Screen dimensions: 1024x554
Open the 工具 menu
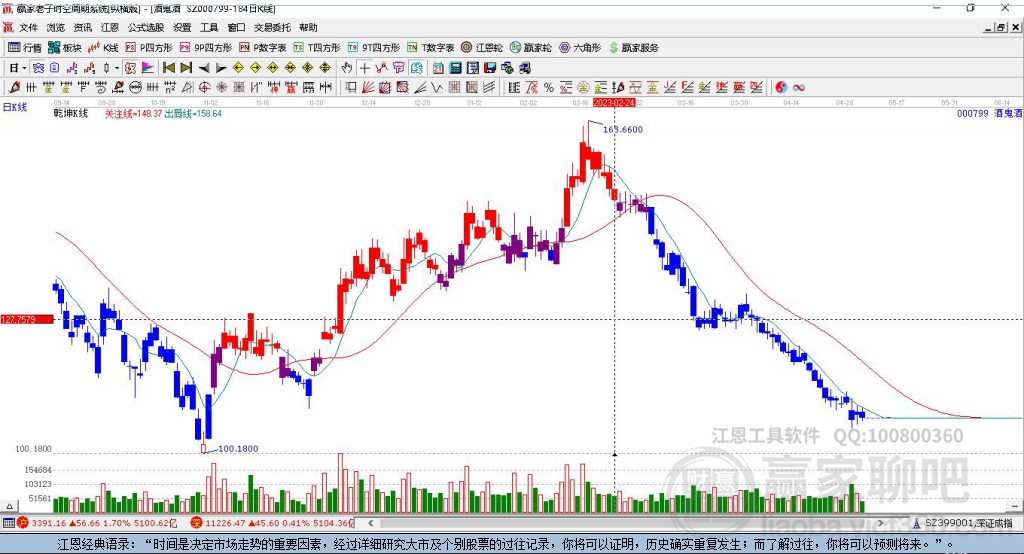209,27
